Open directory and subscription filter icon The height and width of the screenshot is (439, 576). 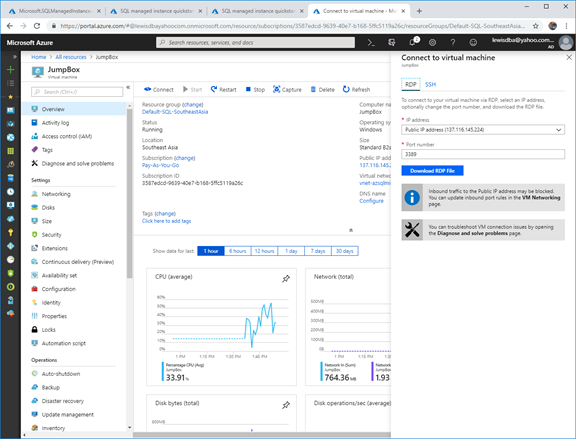392,43
